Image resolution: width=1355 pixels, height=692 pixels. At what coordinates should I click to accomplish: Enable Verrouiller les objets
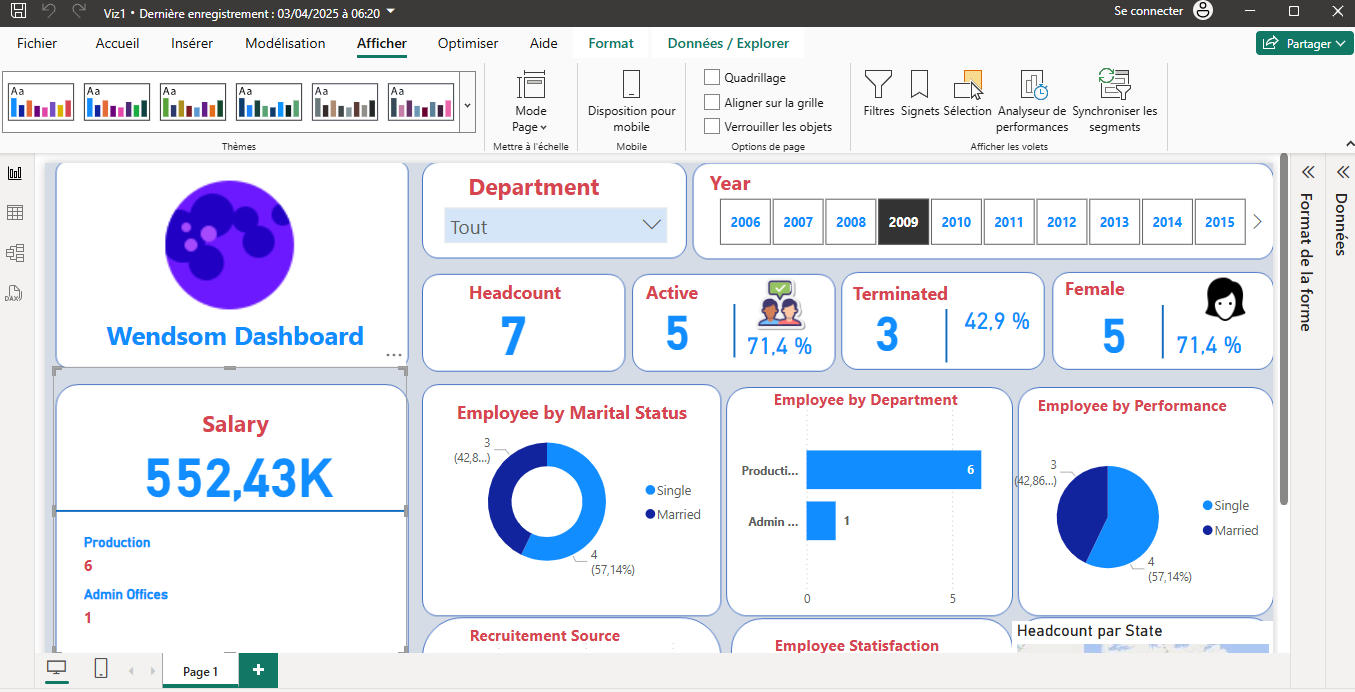pos(710,125)
